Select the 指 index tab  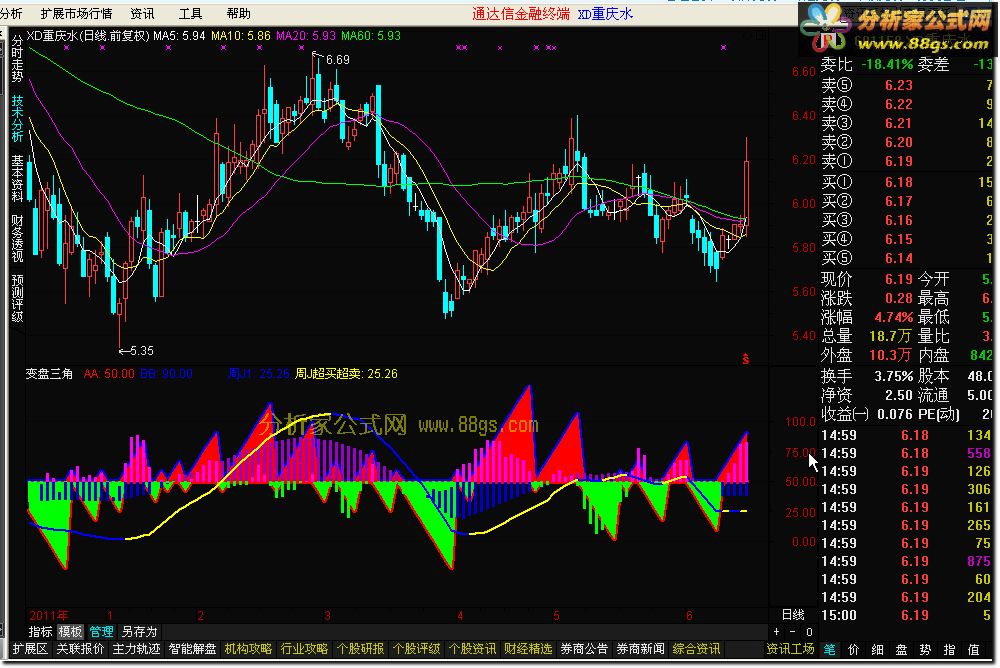pos(950,649)
